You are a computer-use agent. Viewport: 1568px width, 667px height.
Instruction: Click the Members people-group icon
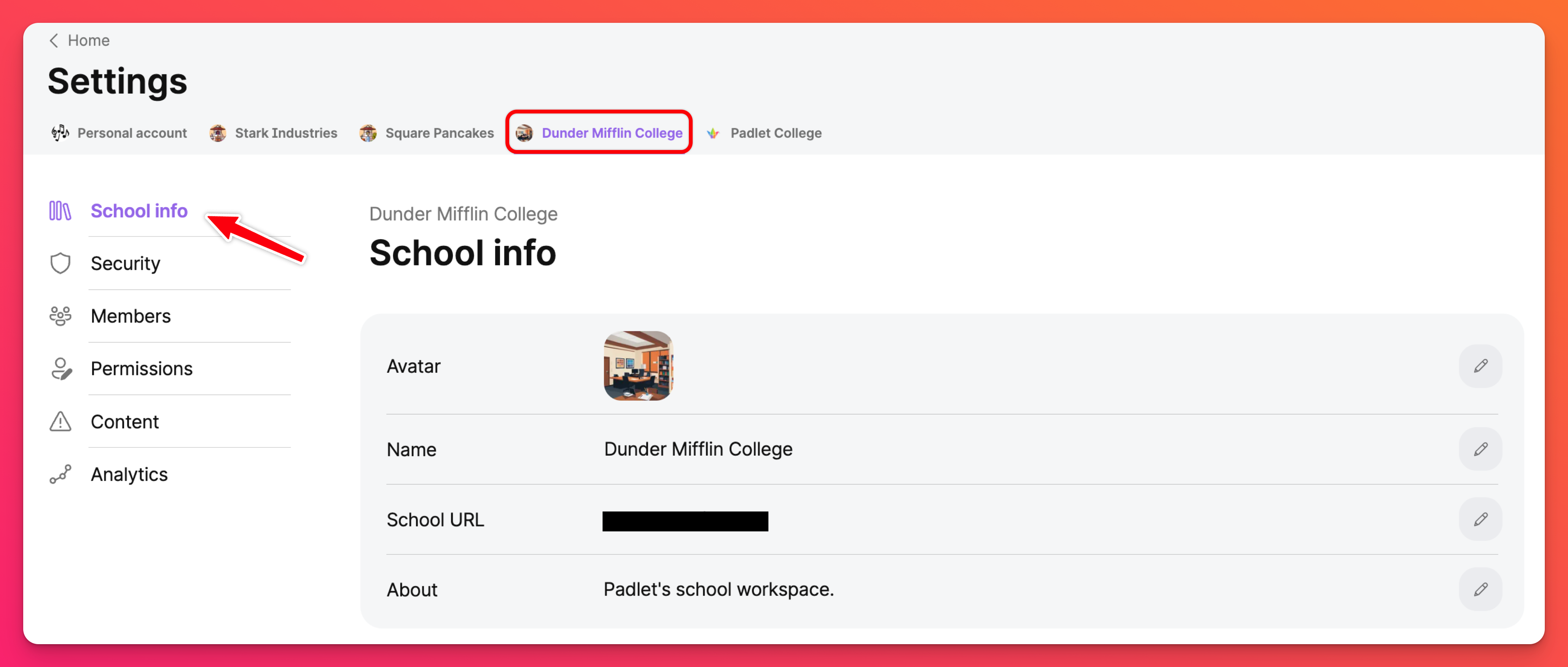click(x=60, y=316)
